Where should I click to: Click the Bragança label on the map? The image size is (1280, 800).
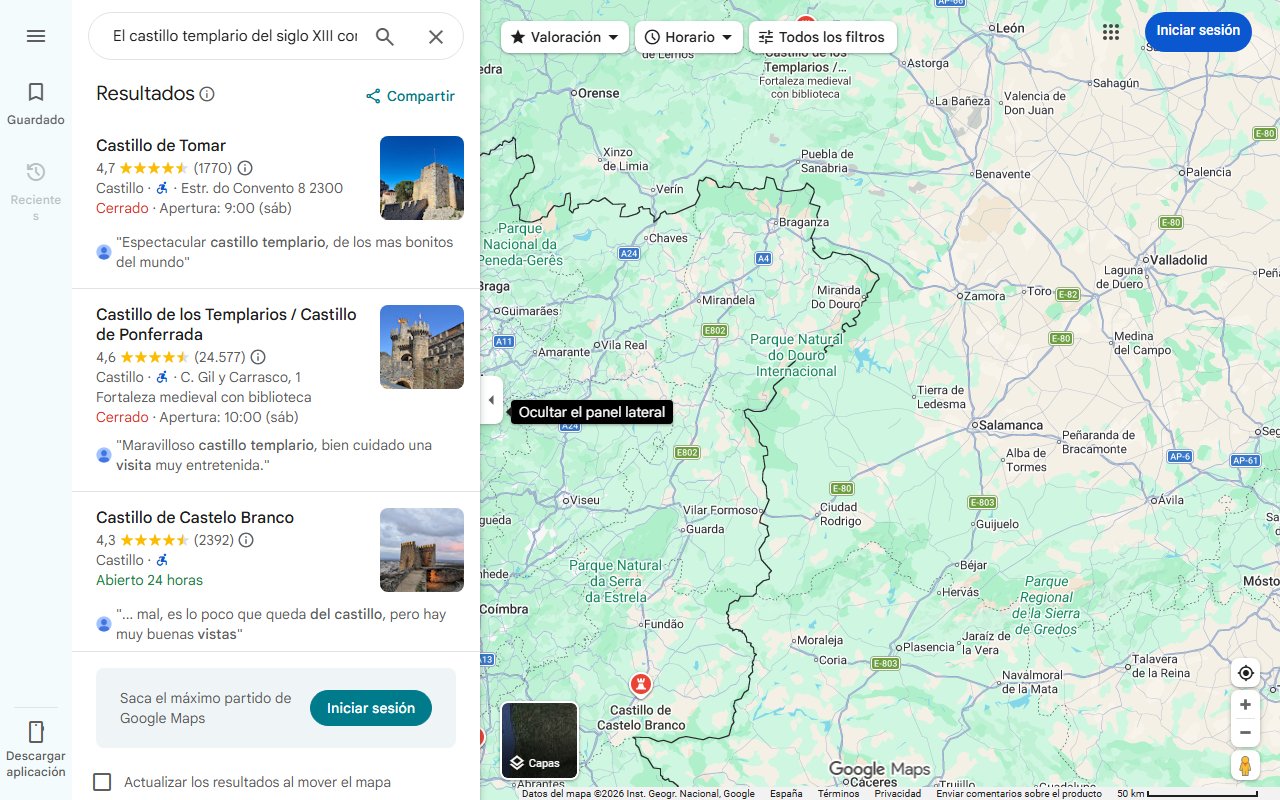click(804, 222)
